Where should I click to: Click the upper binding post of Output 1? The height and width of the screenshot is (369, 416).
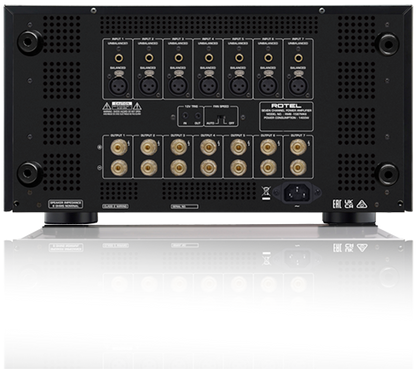[x=119, y=147]
